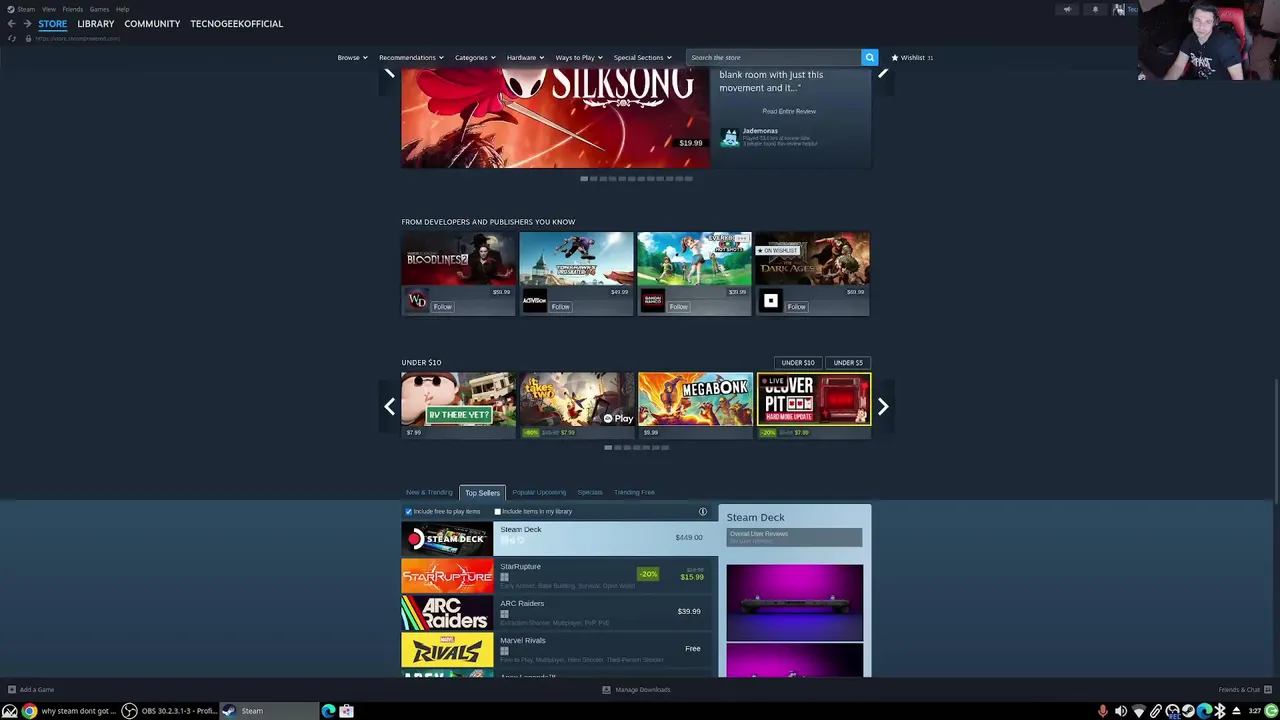The height and width of the screenshot is (720, 1280).
Task: Follow Activision publisher
Action: (x=560, y=307)
